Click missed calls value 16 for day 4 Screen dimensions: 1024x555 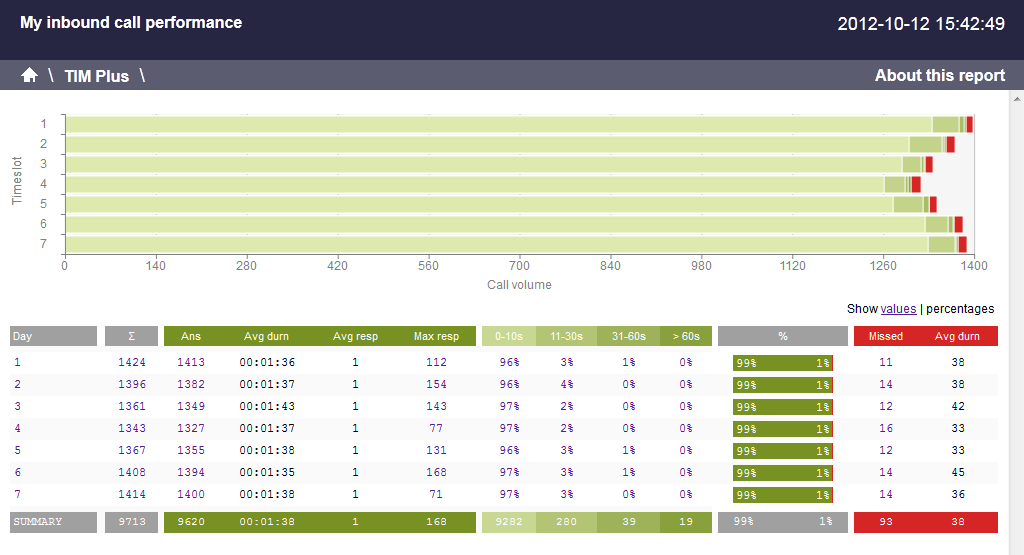pyautogui.click(x=885, y=428)
